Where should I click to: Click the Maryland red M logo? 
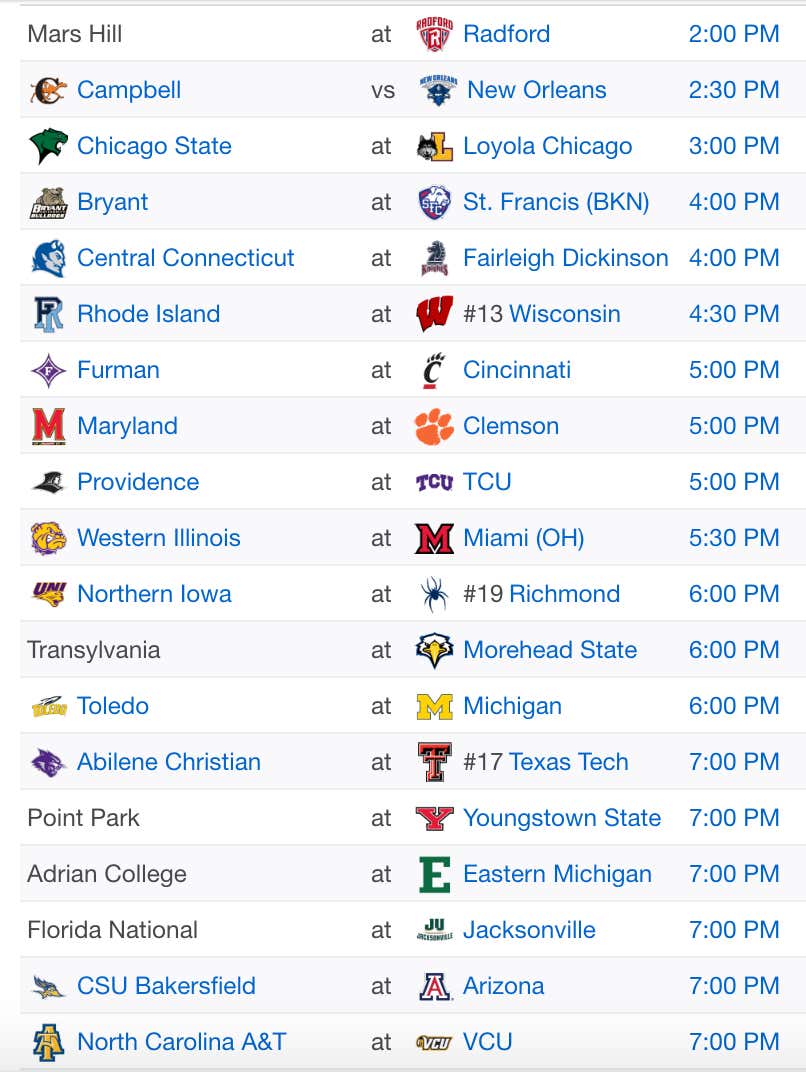click(x=49, y=426)
